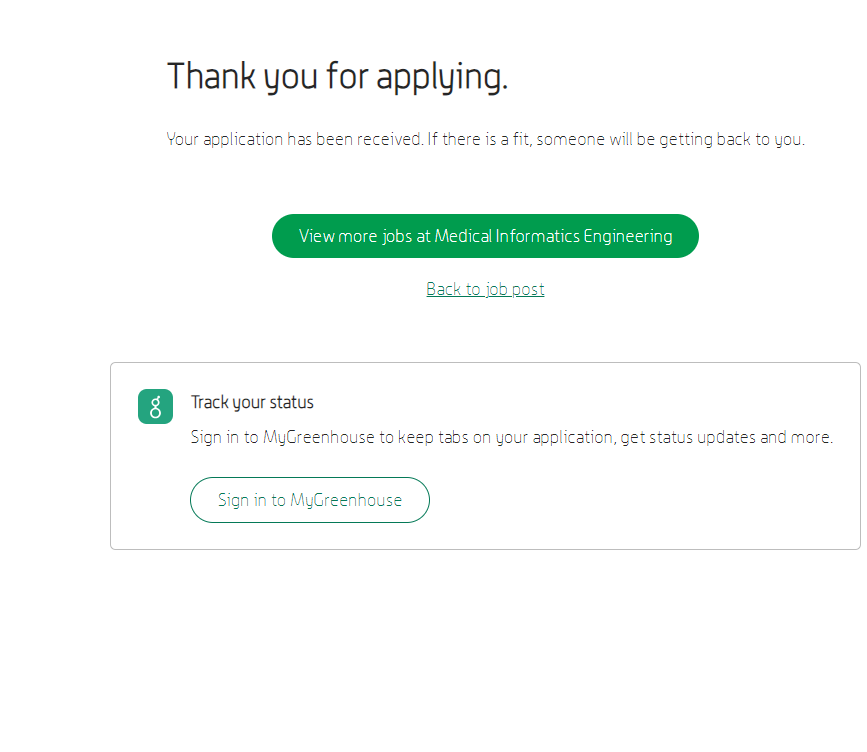Click the application received confirmation text
The width and height of the screenshot is (867, 752).
tap(485, 139)
